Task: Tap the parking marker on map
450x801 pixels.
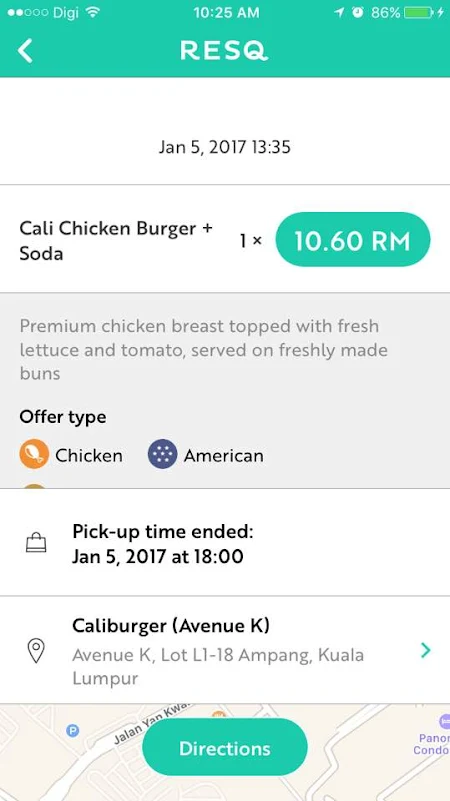Action: [73, 731]
